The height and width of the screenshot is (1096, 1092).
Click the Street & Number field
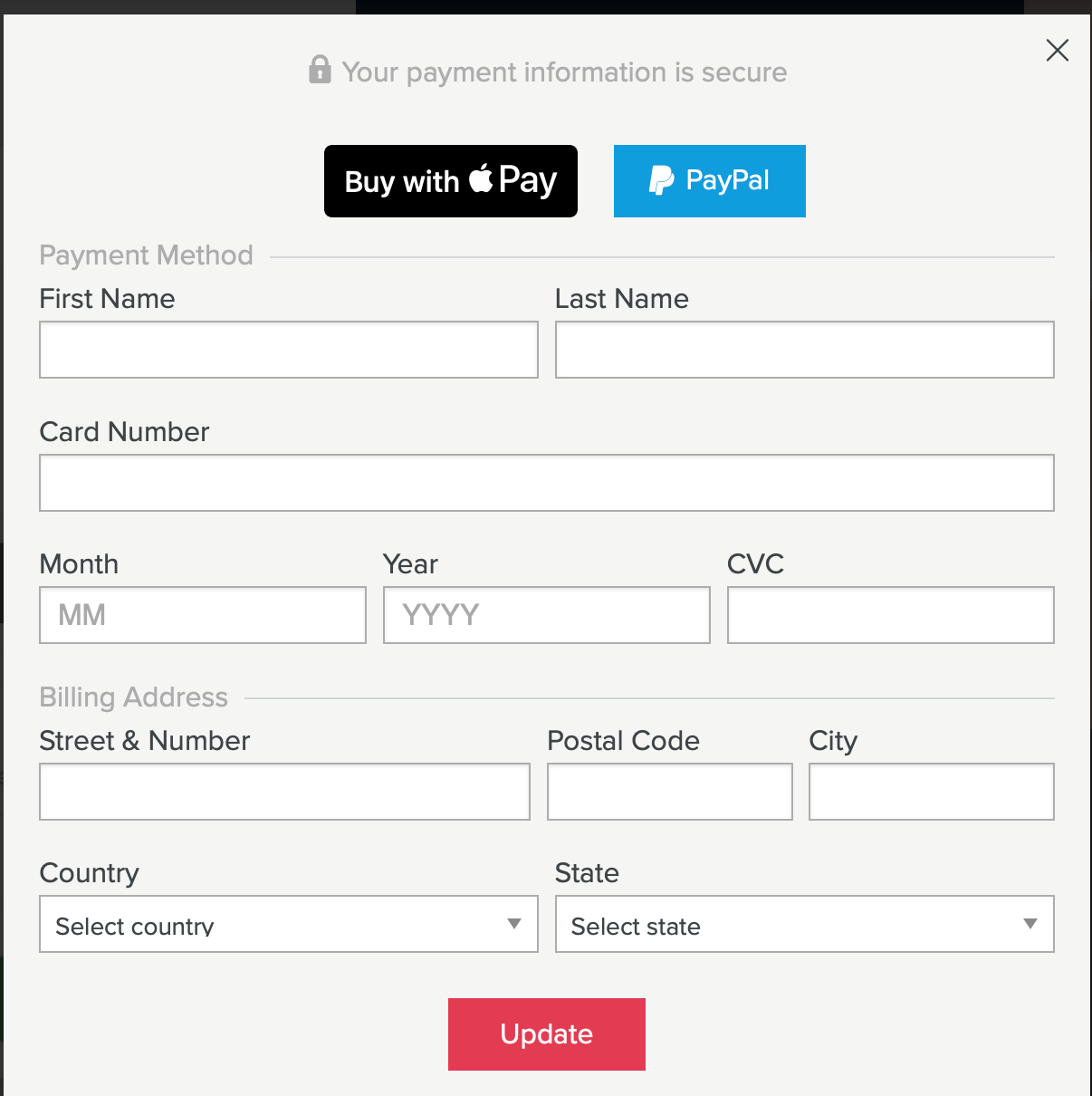tap(284, 792)
